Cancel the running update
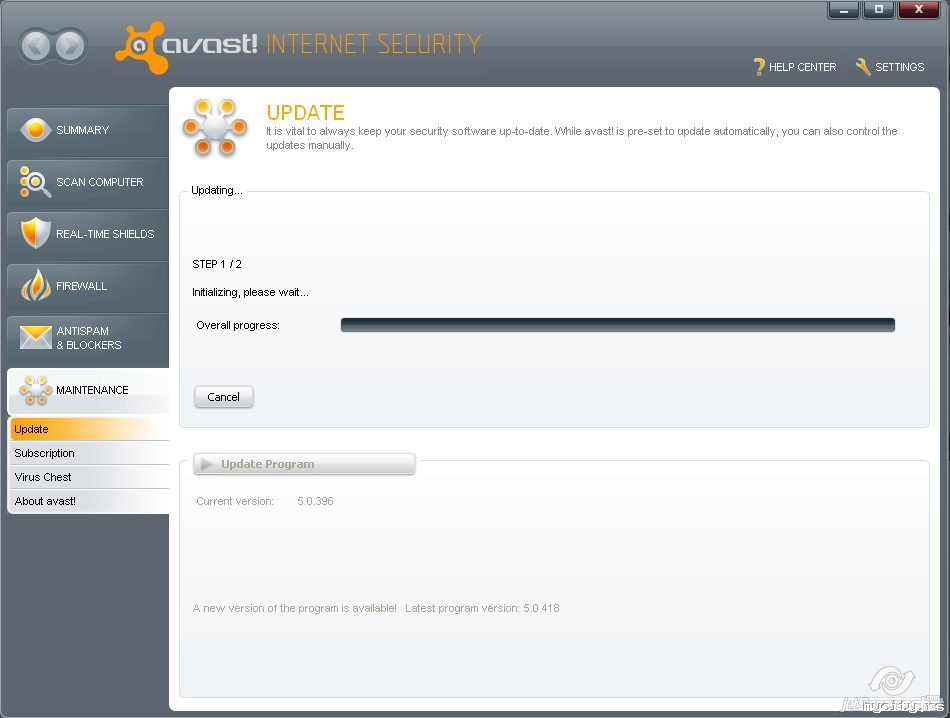This screenshot has width=950, height=718. tap(224, 397)
